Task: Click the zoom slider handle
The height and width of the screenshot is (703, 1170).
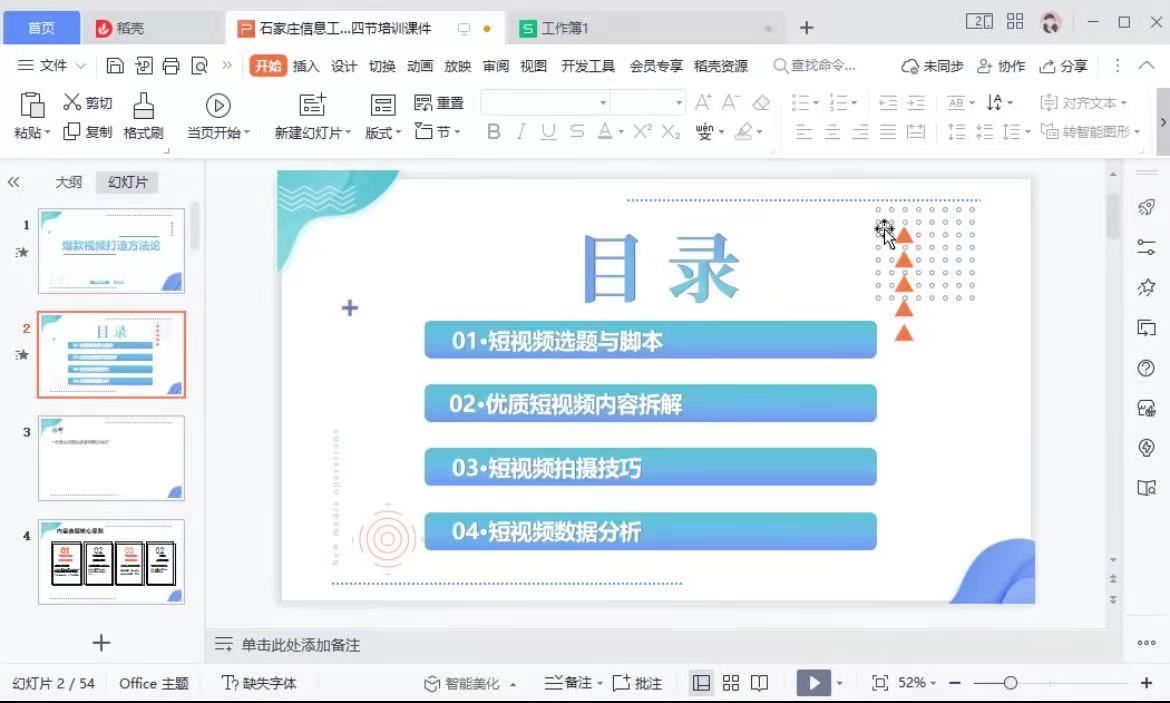Action: pyautogui.click(x=1010, y=683)
